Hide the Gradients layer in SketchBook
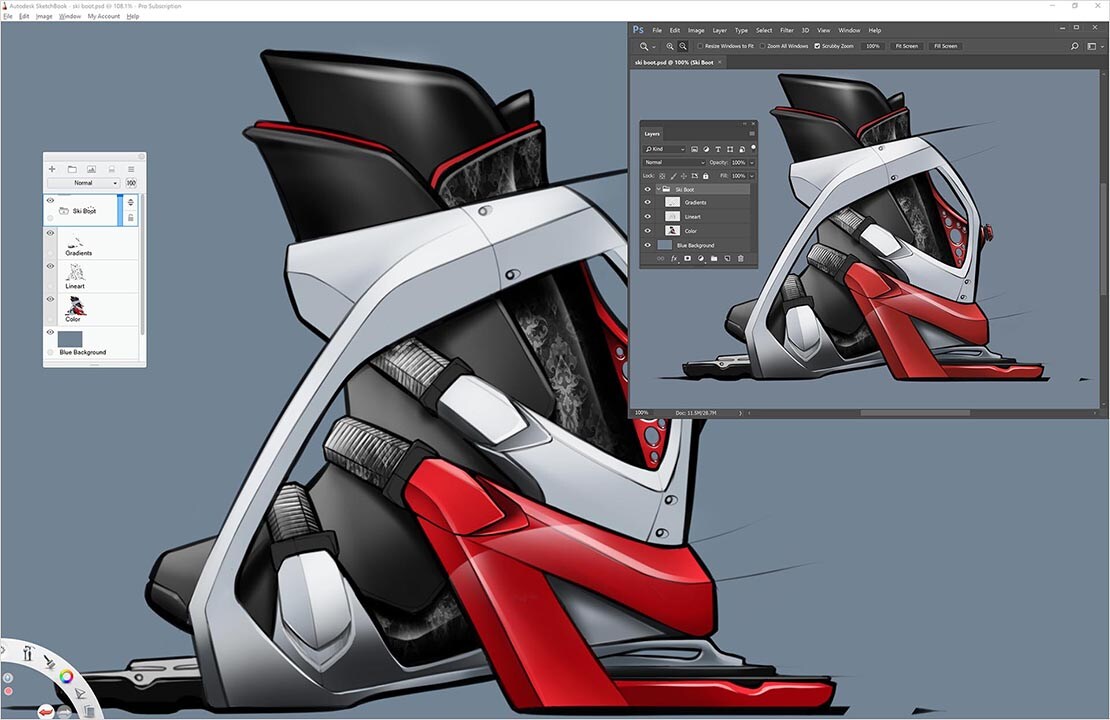1110x720 pixels. point(50,233)
